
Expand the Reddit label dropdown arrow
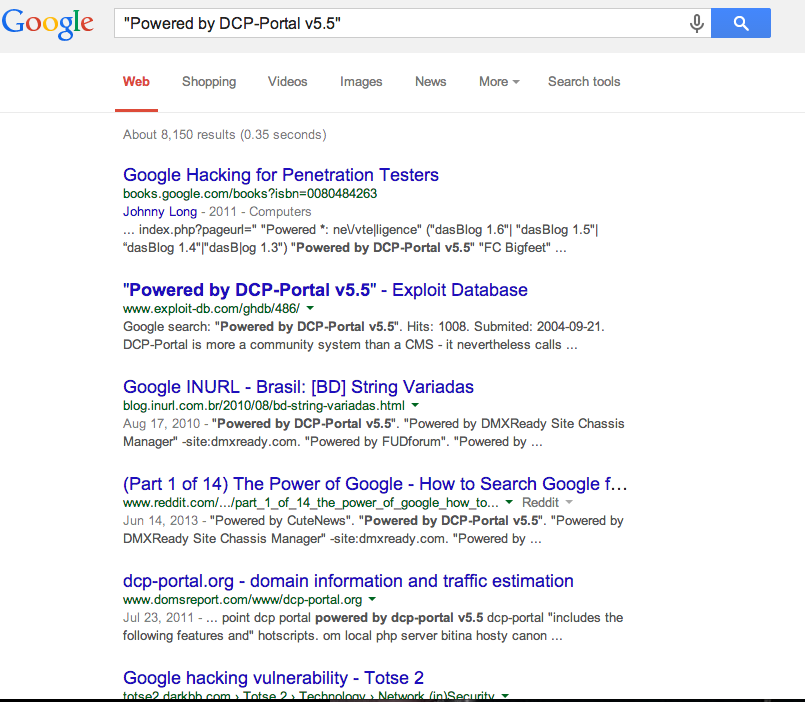(569, 502)
